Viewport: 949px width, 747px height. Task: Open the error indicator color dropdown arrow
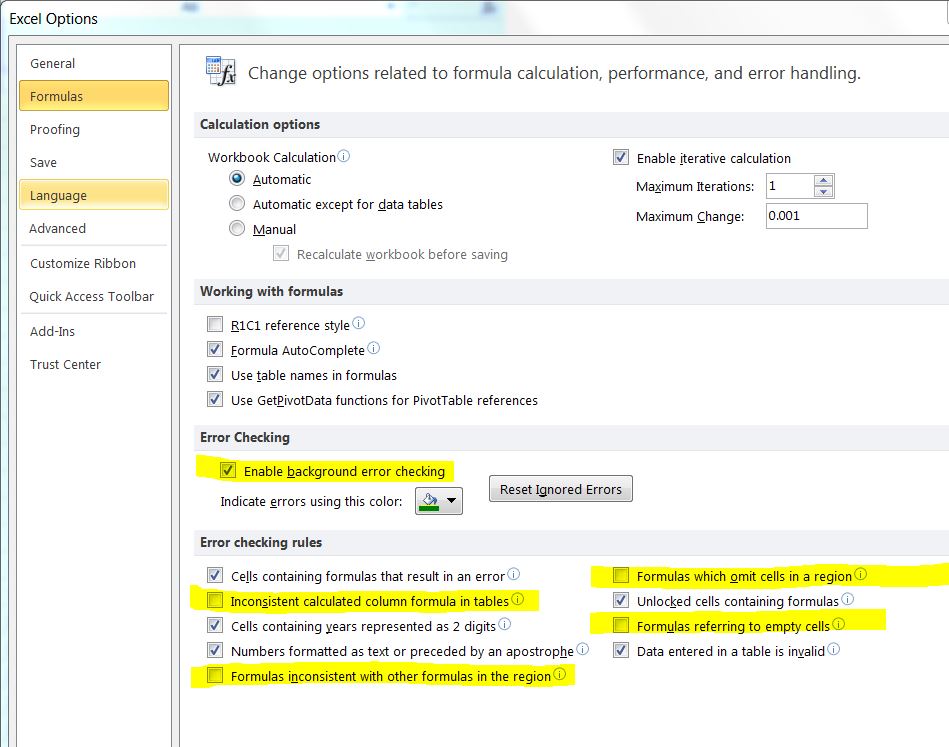(x=452, y=501)
